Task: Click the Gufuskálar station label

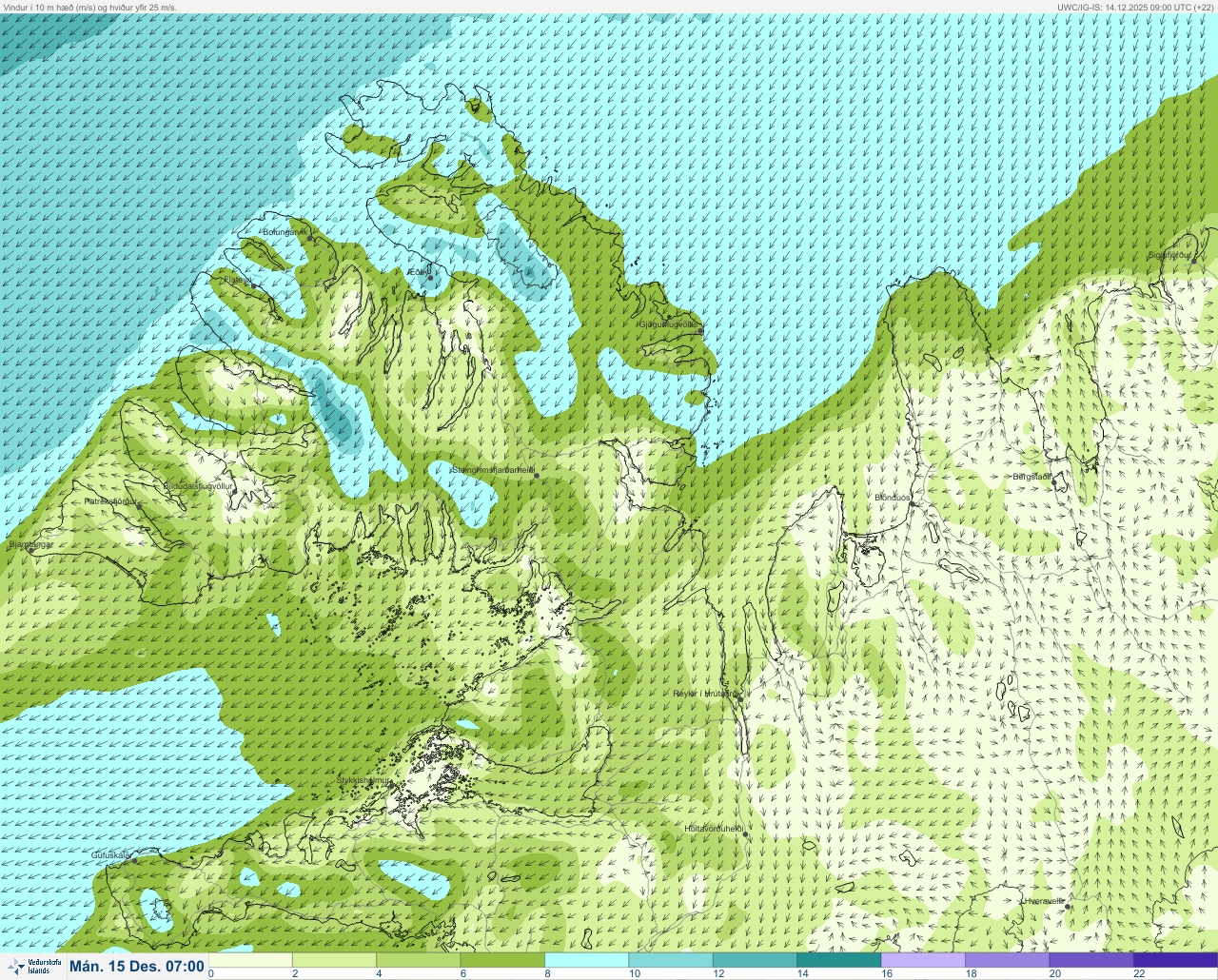Action: 110,855
